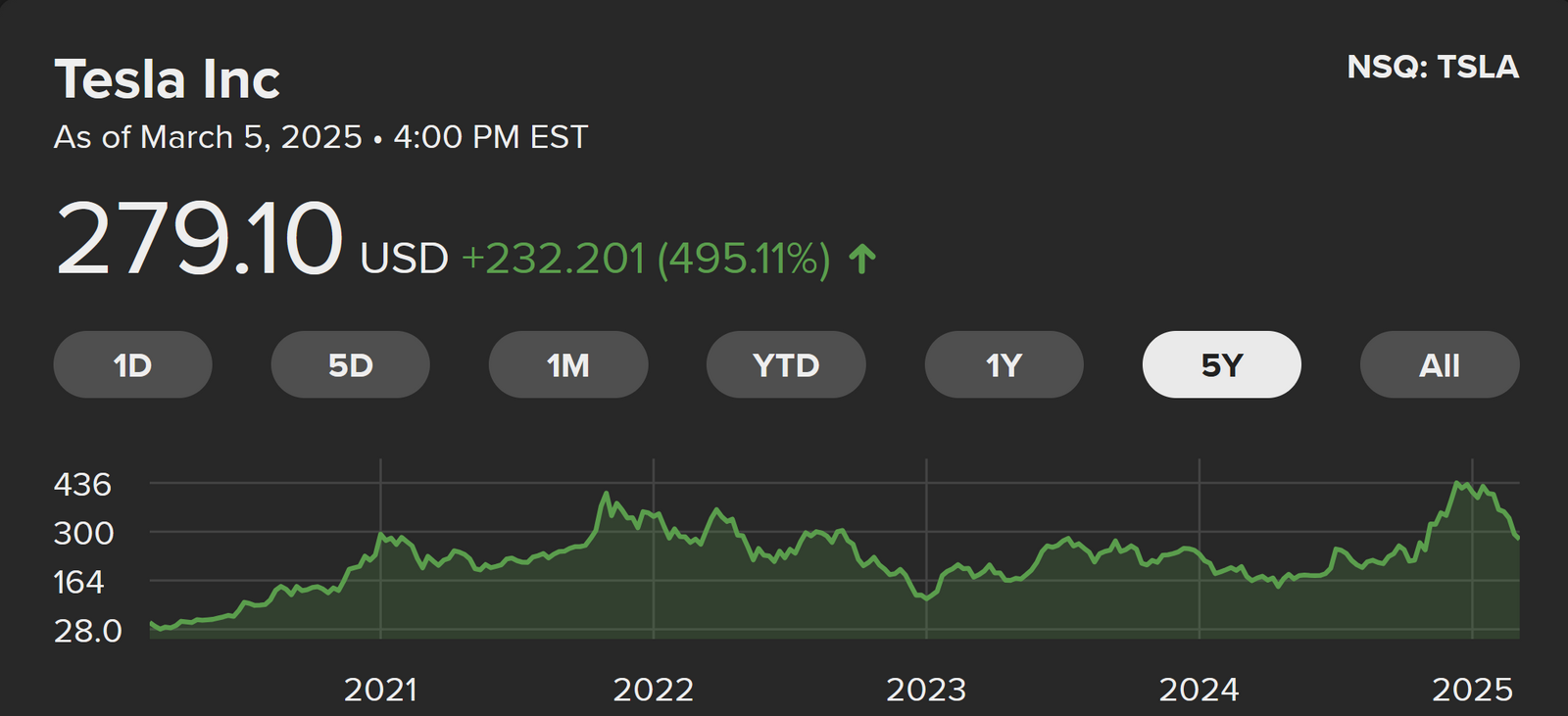The height and width of the screenshot is (716, 1568).
Task: Select the 1D time range
Action: 132,365
